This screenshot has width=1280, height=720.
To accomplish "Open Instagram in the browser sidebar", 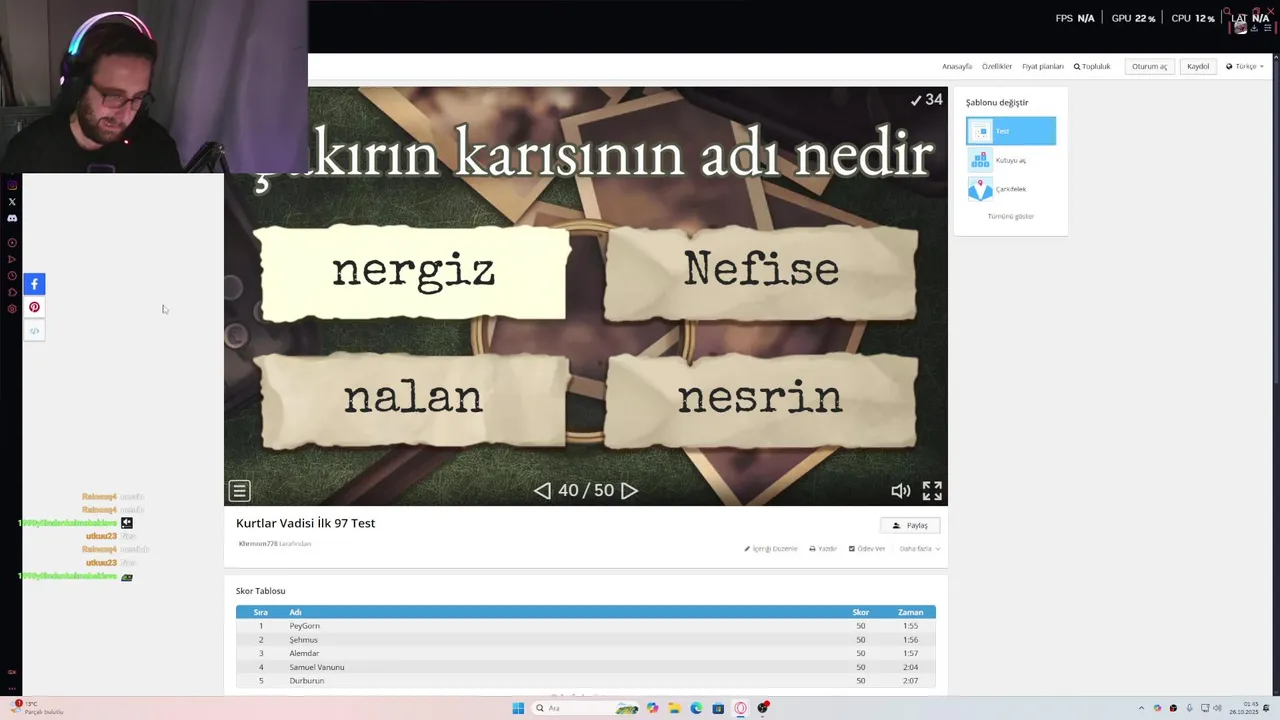I will point(12,185).
